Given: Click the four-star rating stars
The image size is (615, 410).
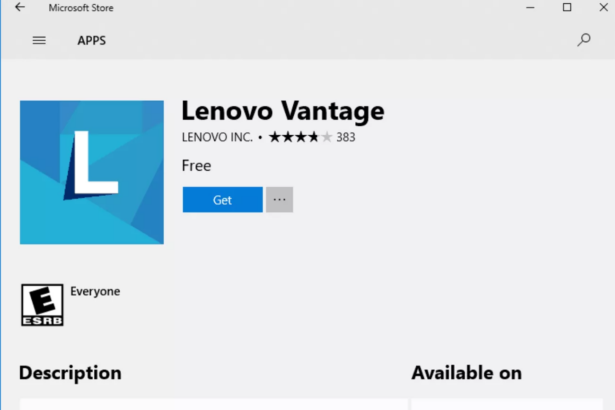Looking at the screenshot, I should [x=300, y=137].
